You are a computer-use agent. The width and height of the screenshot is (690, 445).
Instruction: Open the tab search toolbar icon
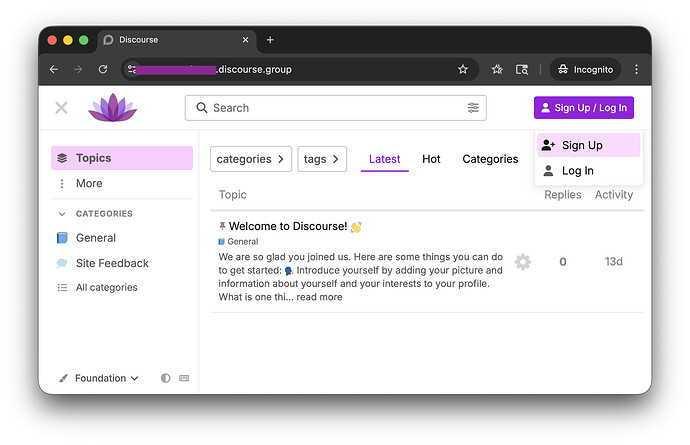pos(522,69)
